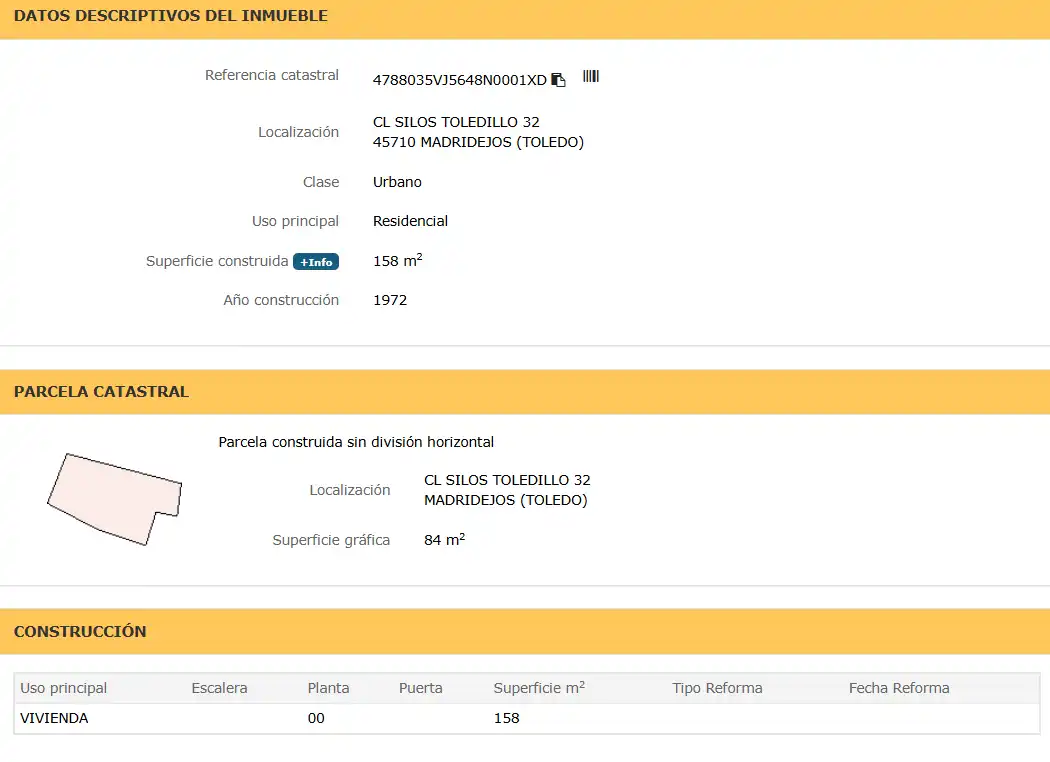Viewport: 1050px width, 762px height.
Task: Open the cadastral parcel shape thumbnail
Action: [x=115, y=500]
